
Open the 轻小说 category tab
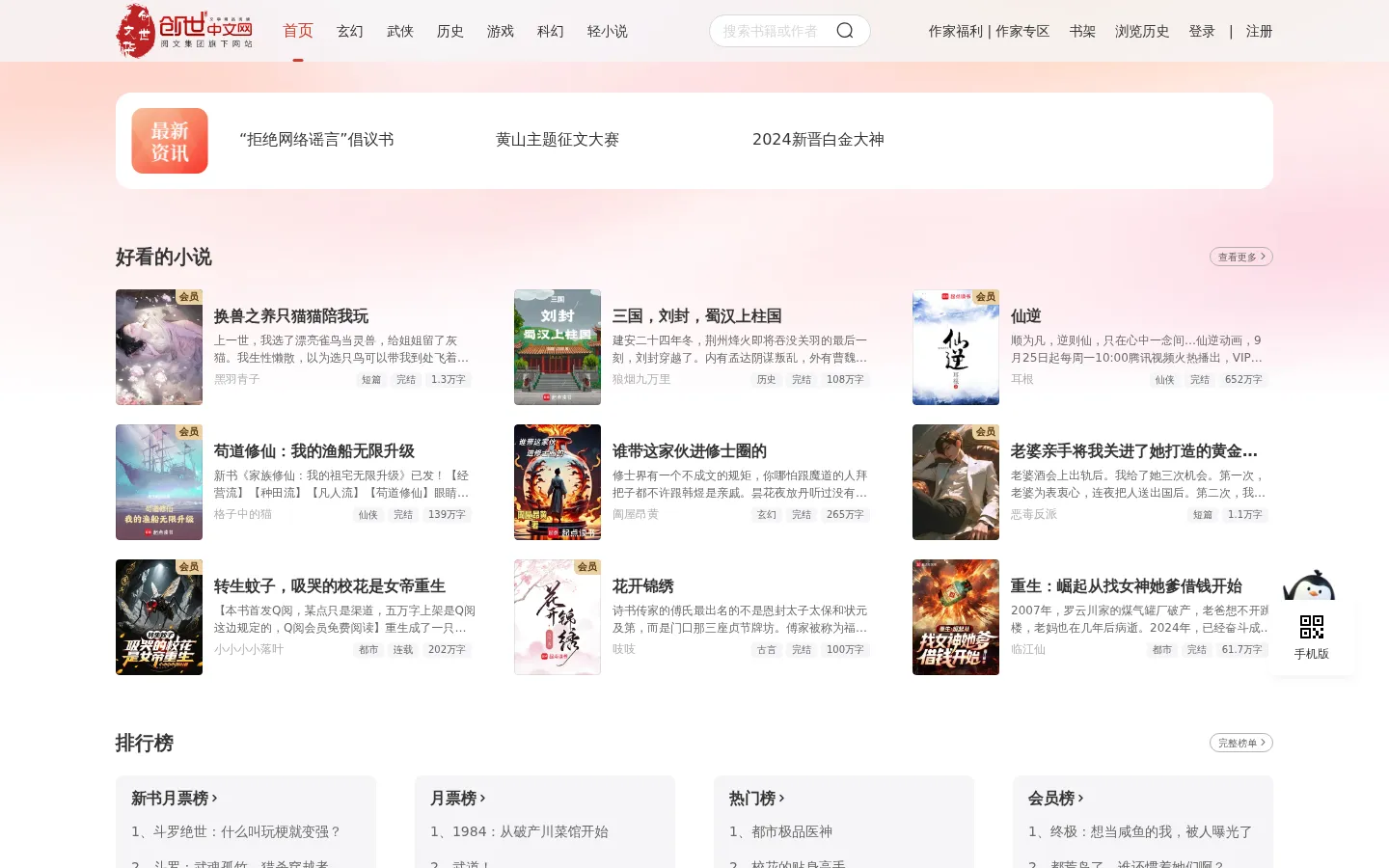[x=608, y=31]
